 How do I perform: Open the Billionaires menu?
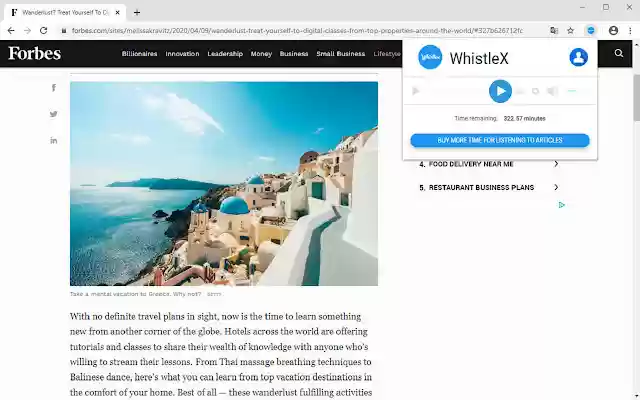[x=139, y=54]
